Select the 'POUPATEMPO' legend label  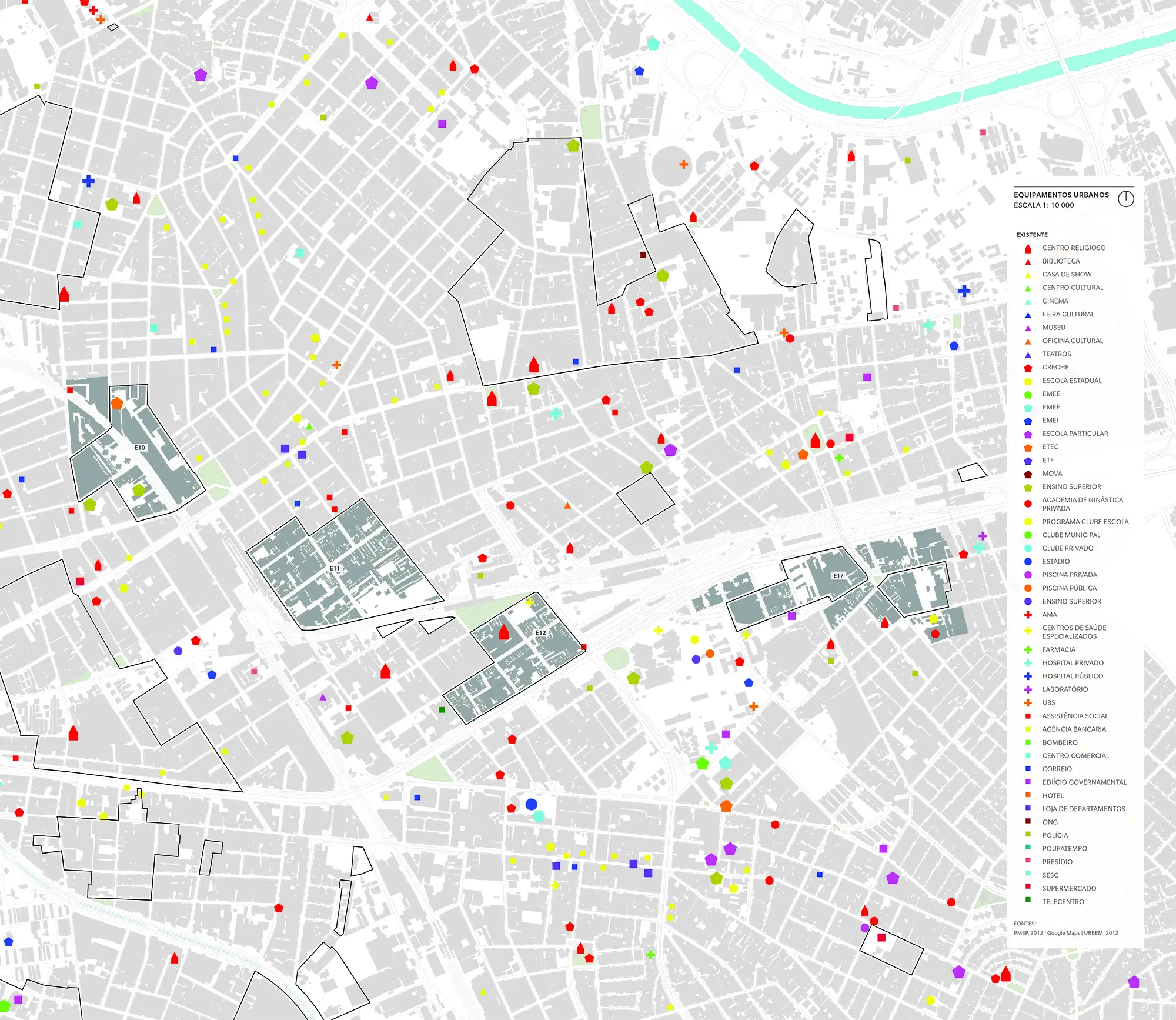1065,849
